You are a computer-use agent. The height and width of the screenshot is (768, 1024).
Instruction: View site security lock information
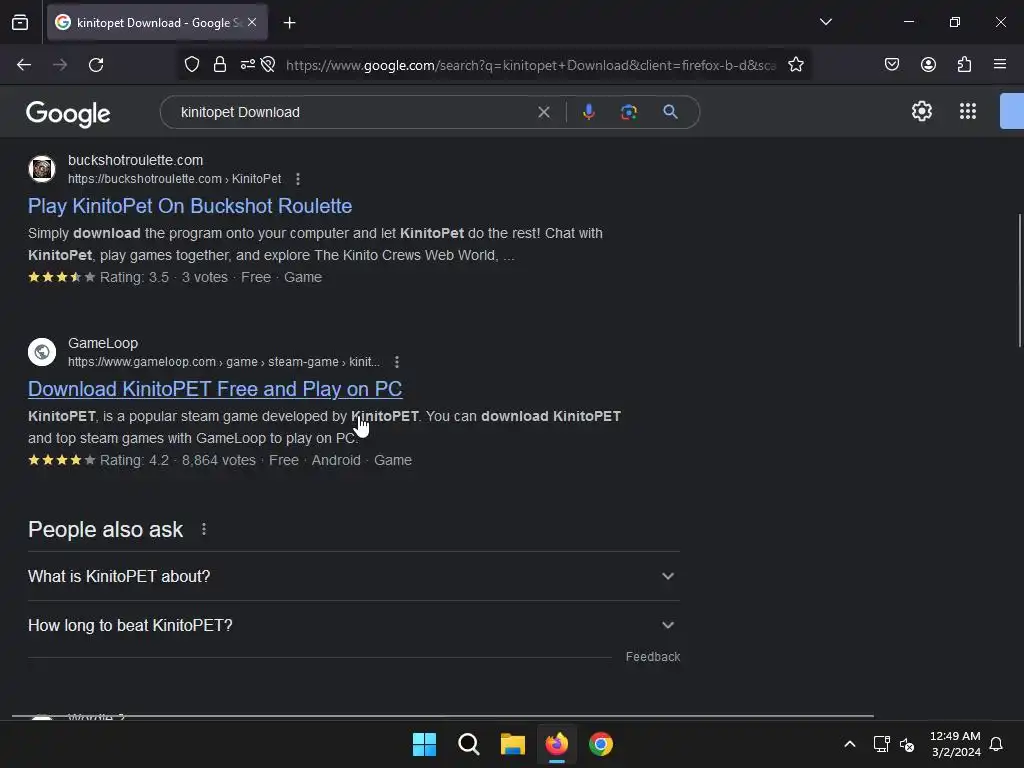tap(220, 65)
